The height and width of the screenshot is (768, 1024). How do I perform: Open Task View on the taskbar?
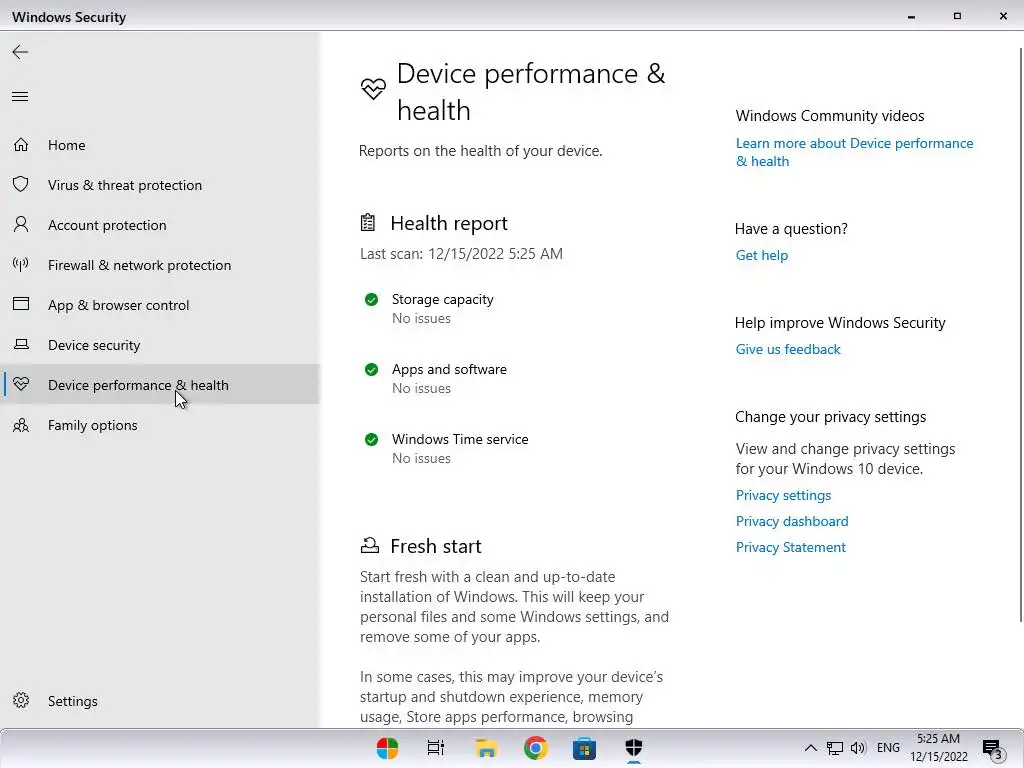click(x=436, y=748)
